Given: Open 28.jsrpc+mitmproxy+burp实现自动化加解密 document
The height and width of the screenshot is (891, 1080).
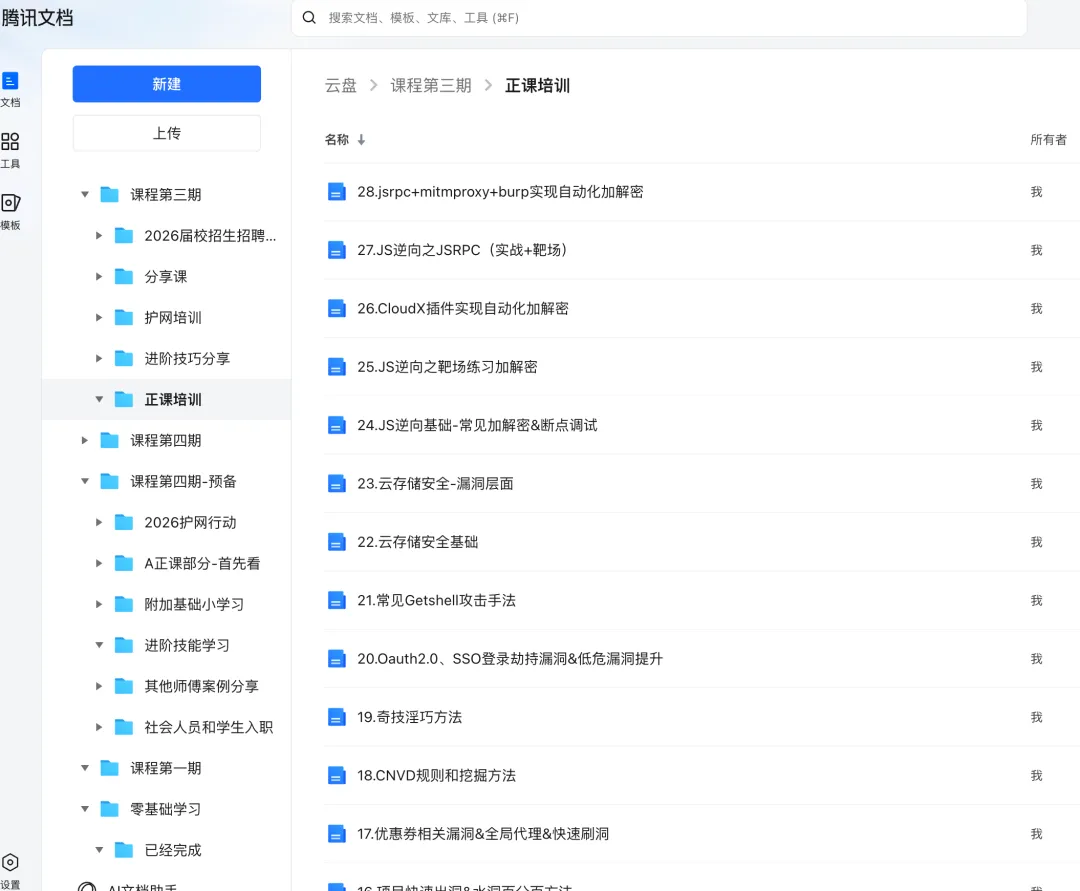Looking at the screenshot, I should [x=500, y=191].
